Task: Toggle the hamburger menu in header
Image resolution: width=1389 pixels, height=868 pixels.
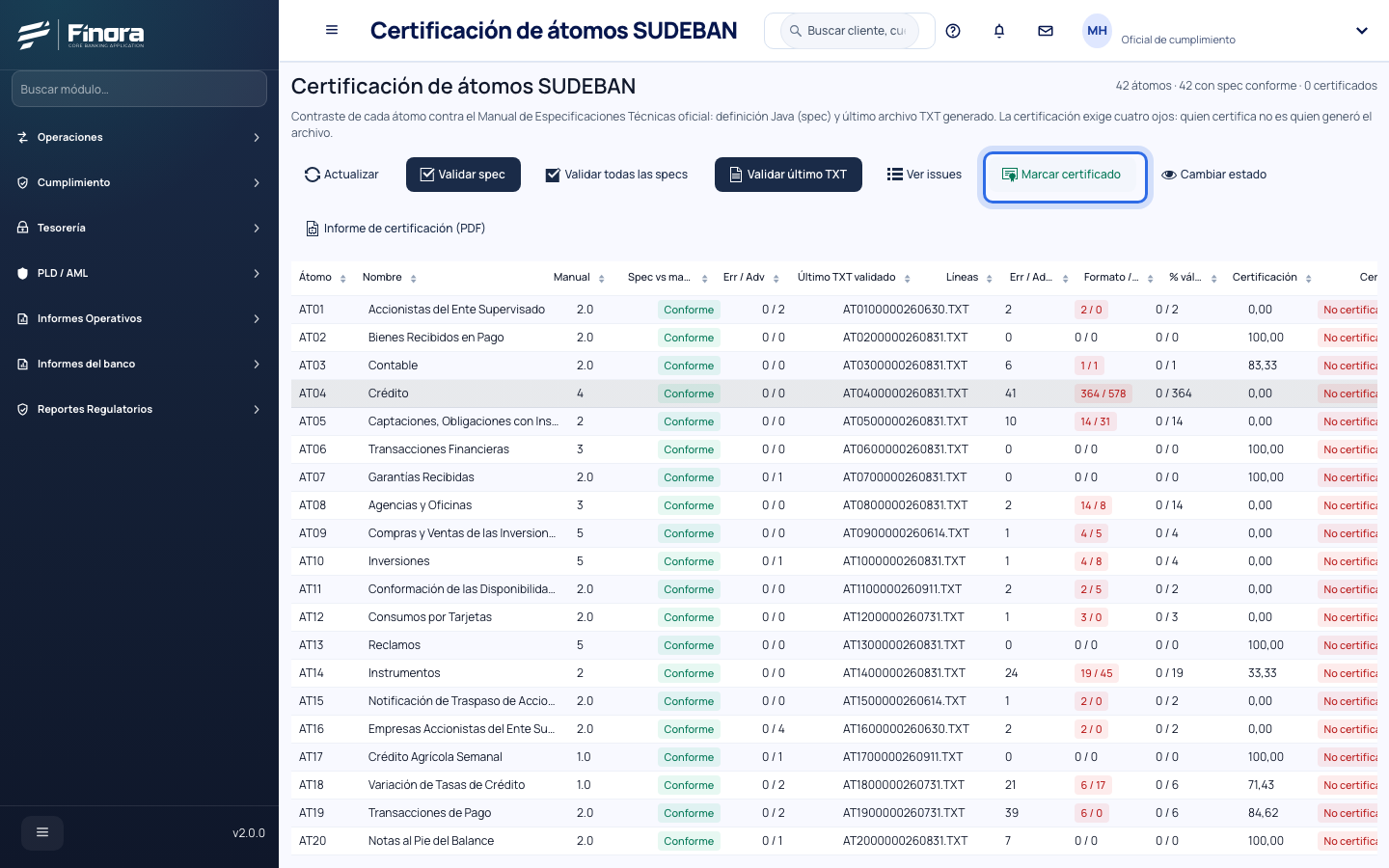Action: pos(332,30)
